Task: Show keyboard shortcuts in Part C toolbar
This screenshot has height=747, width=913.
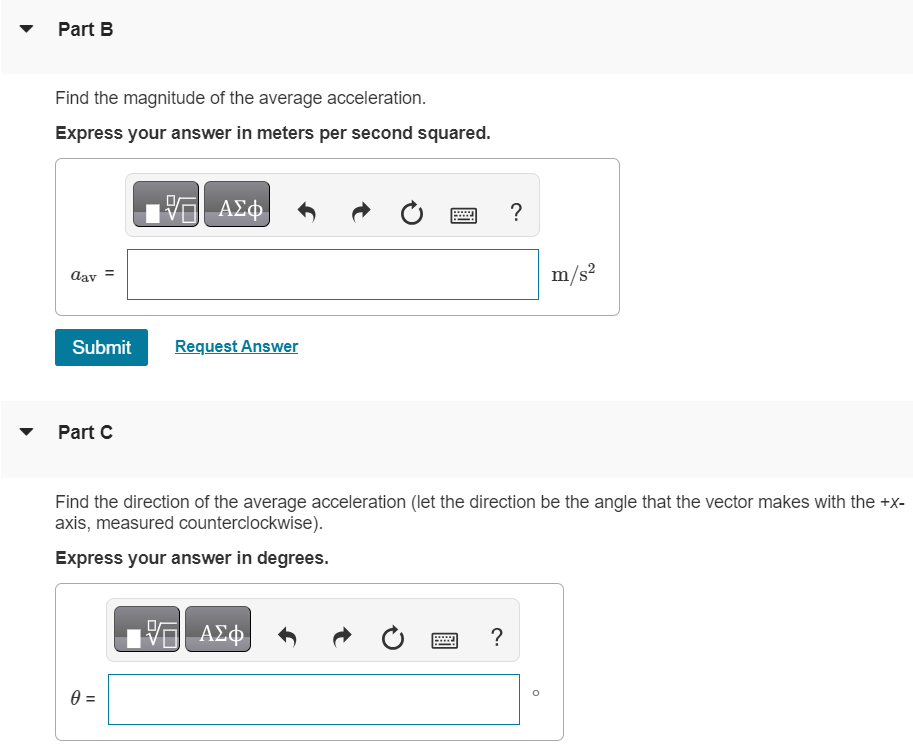Action: [x=444, y=640]
